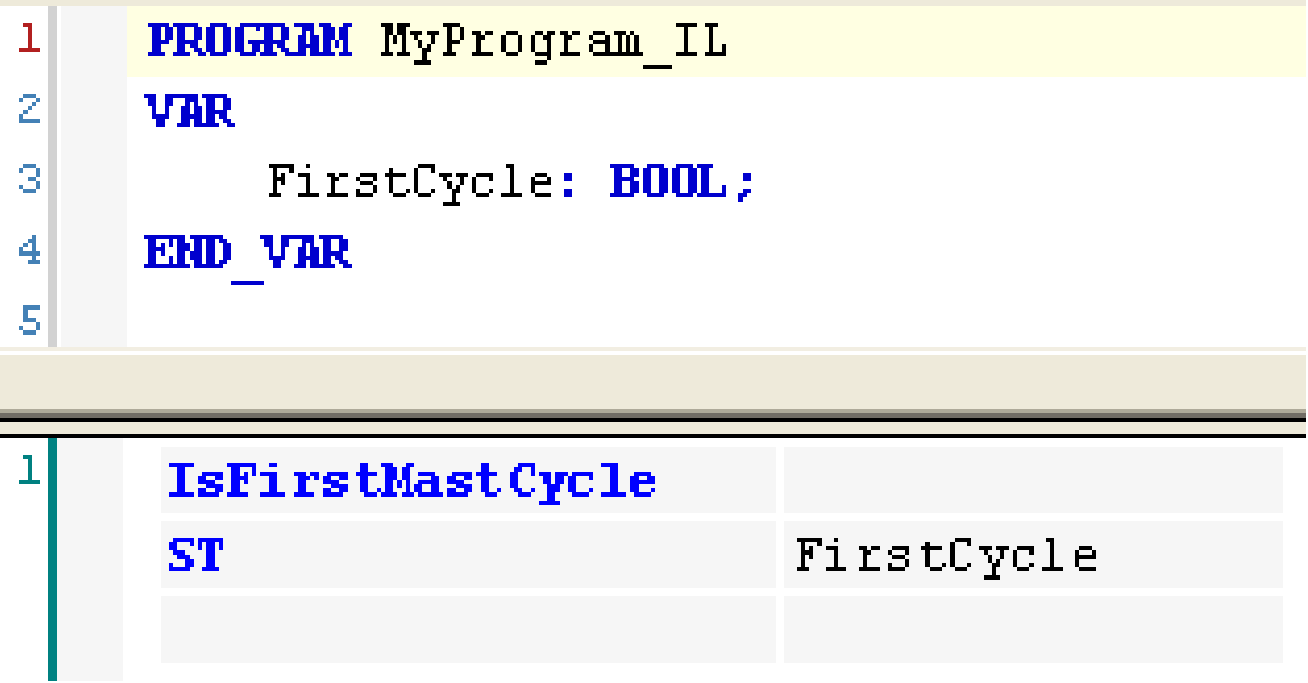Click line number 5 in the gutter
Viewport: 1308px width, 683px height.
[29, 322]
